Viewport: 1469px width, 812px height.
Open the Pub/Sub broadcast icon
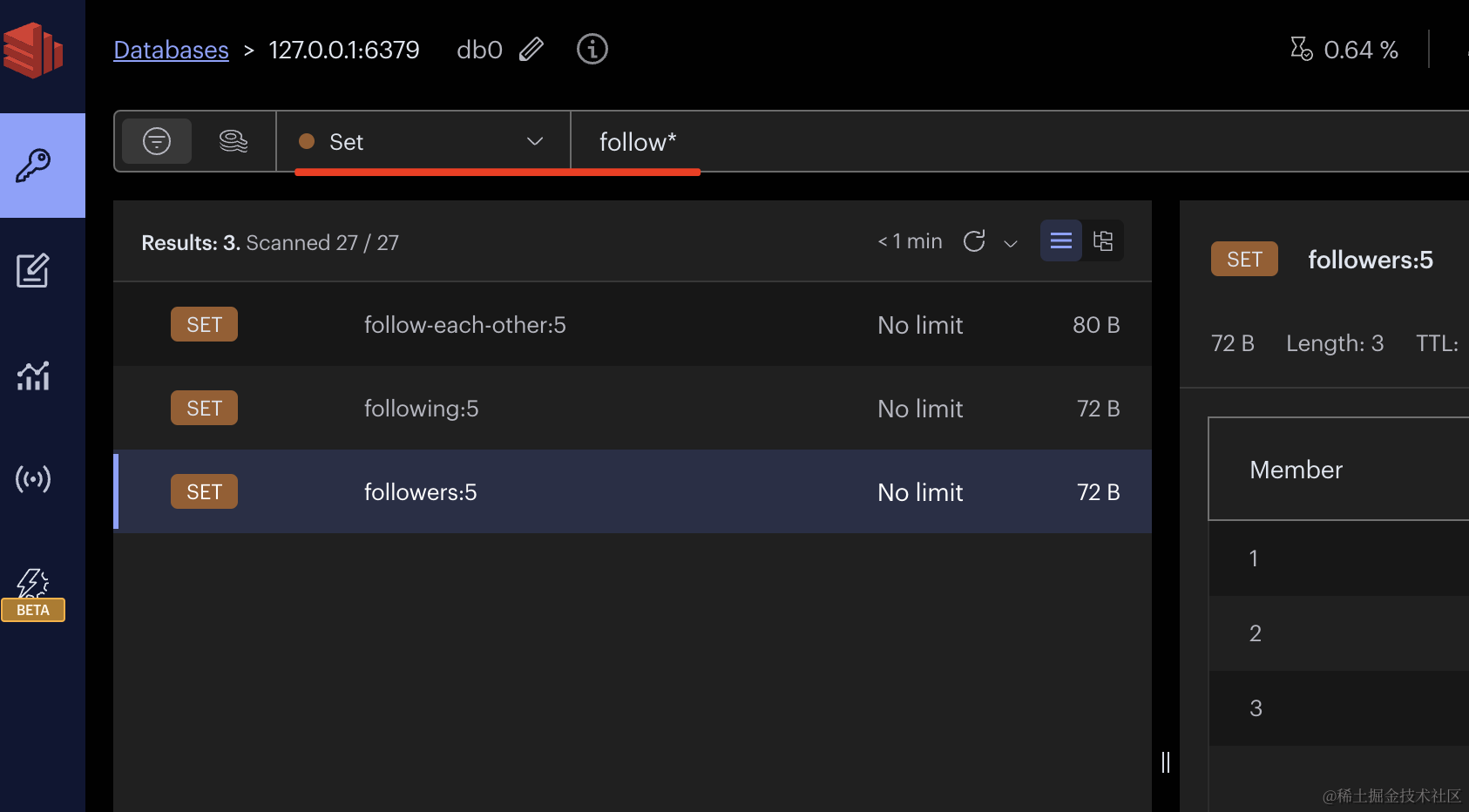point(33,479)
